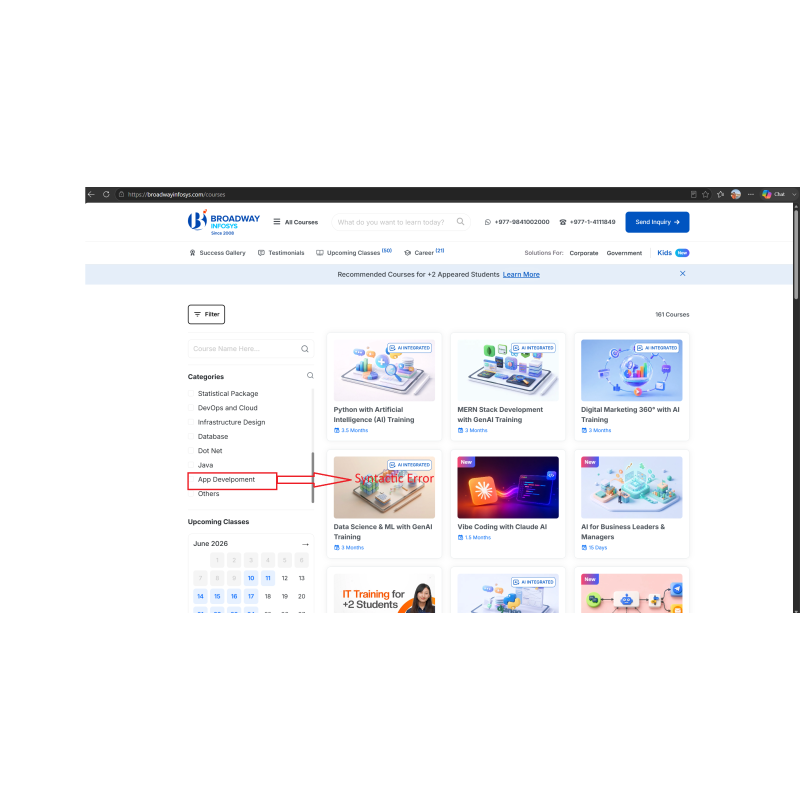Check the Others category
Viewport: 800px width, 800px height.
pos(191,493)
